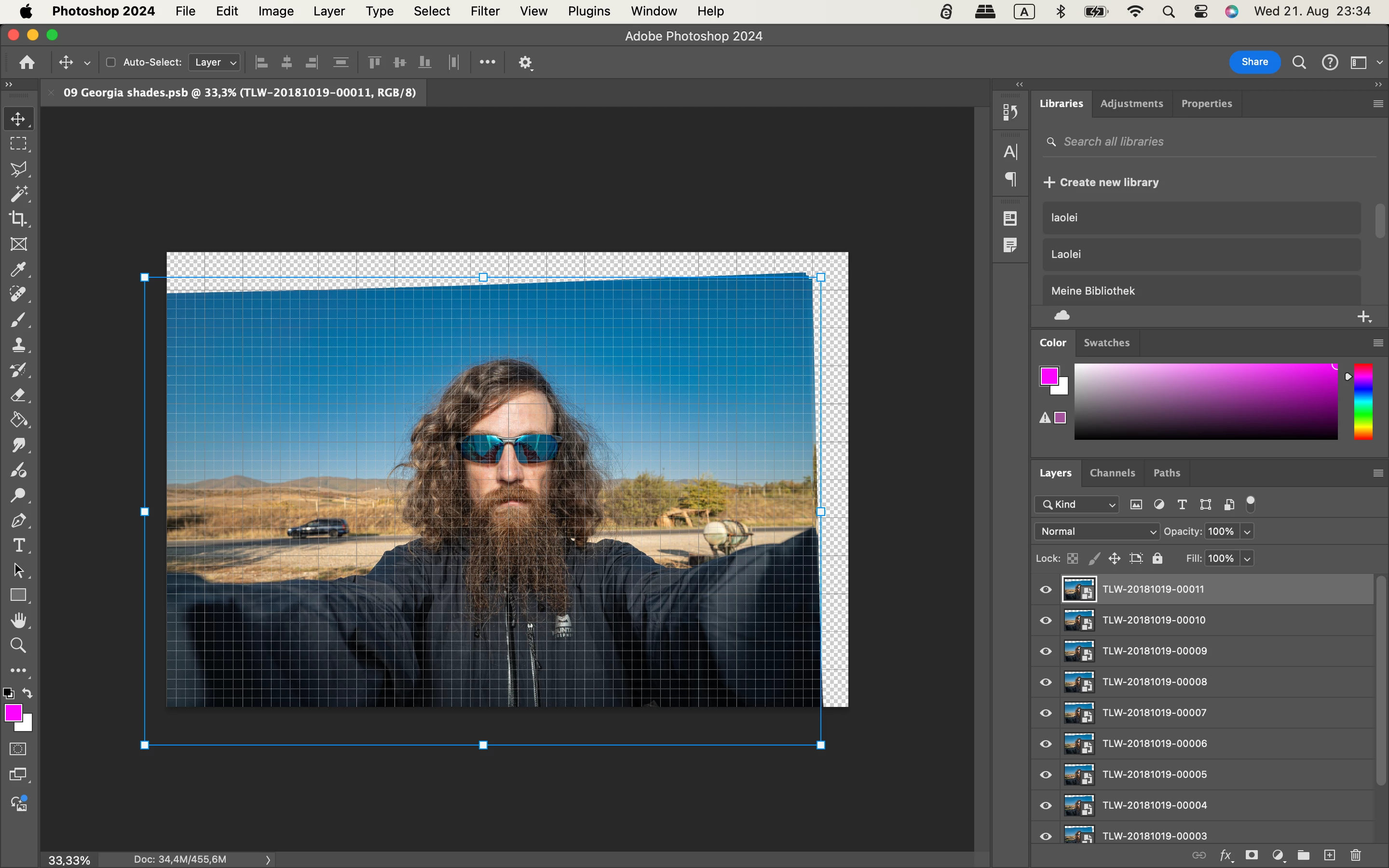Hide layer TLW-20181019-00007

[x=1046, y=712]
